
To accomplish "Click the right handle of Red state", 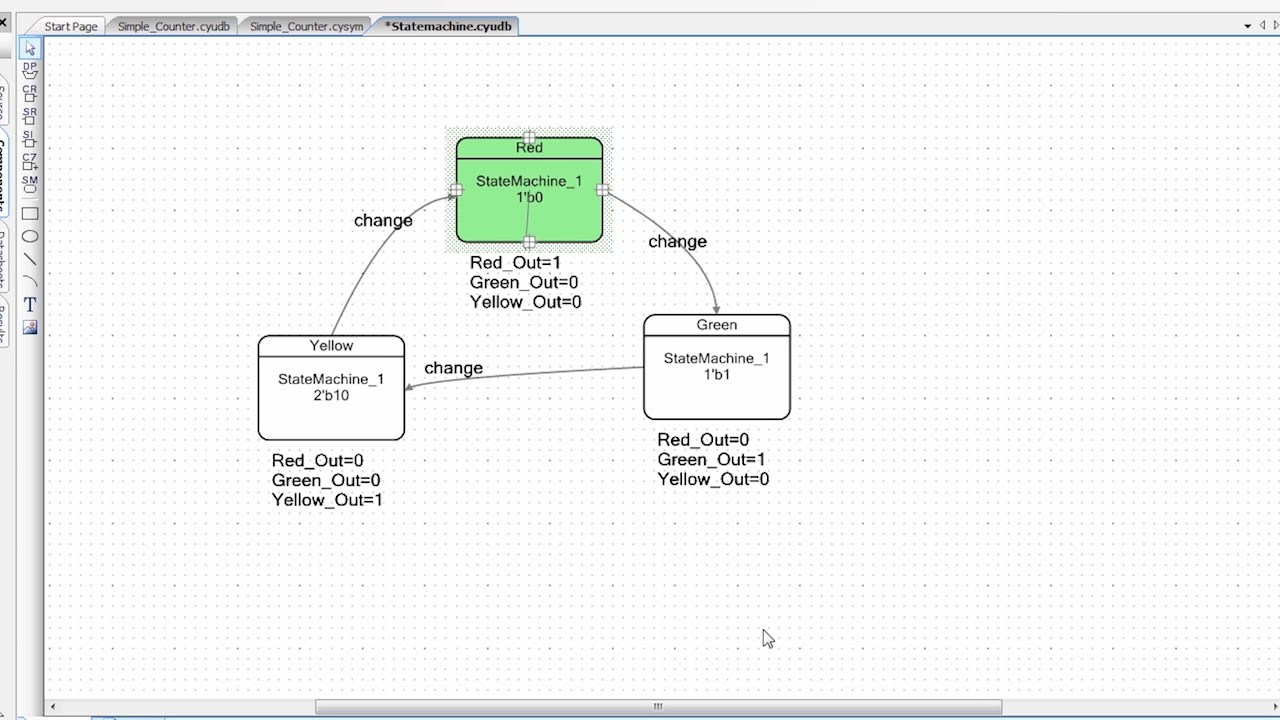I will [x=603, y=190].
